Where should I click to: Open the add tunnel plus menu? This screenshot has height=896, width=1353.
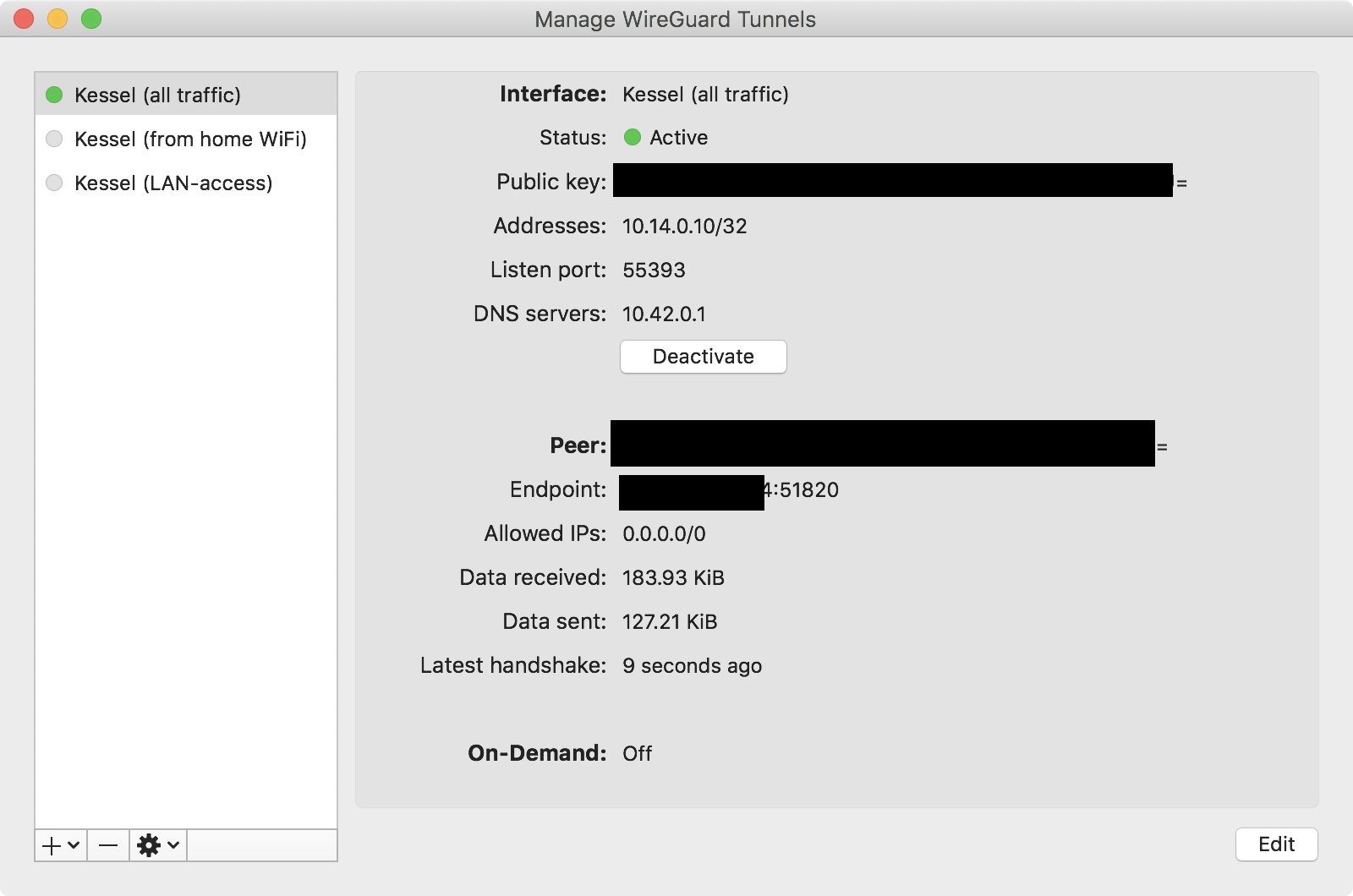[61, 845]
